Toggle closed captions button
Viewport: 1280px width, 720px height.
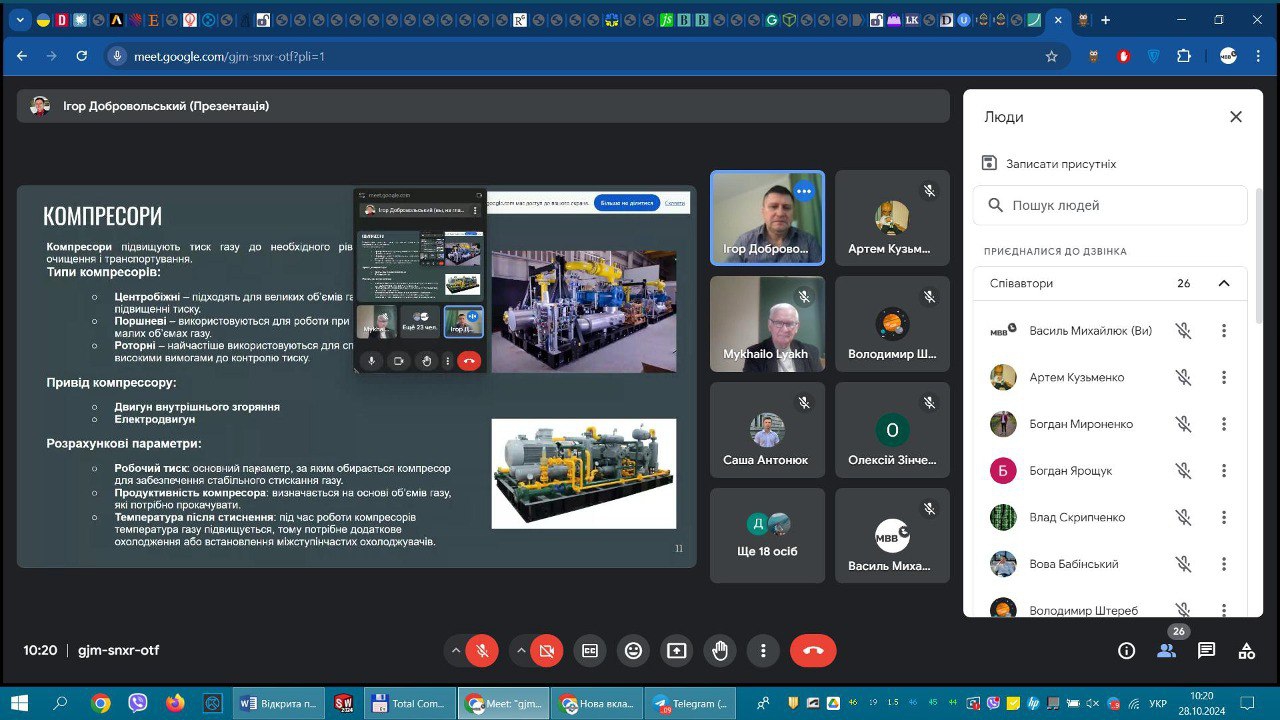tap(590, 651)
